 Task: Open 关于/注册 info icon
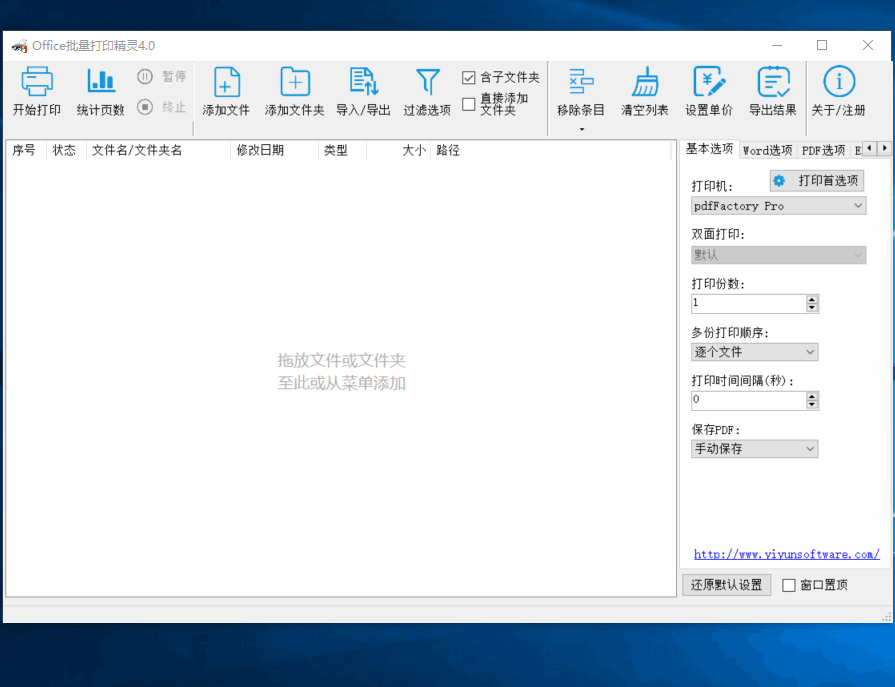click(839, 82)
